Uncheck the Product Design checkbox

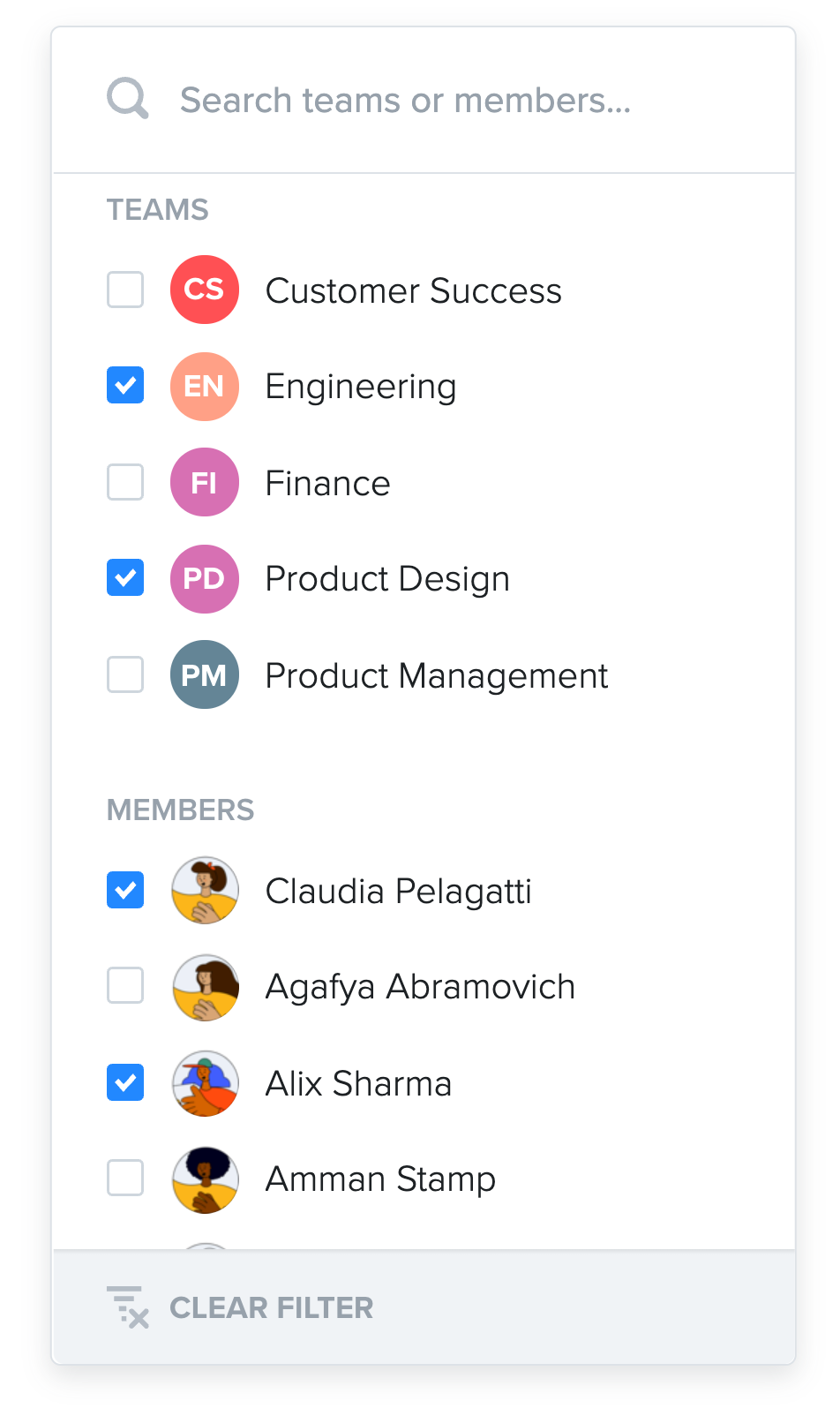coord(125,578)
